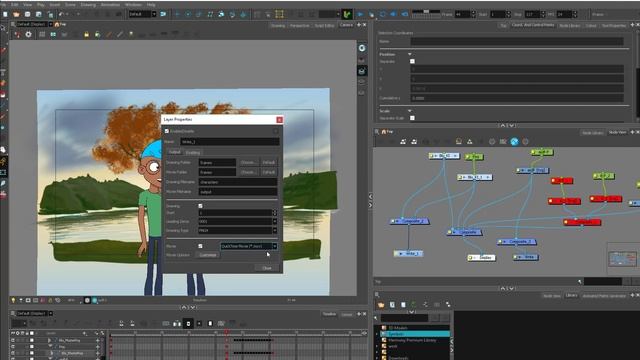Click the gear icon in Camera view toolbar
The image size is (640, 360).
[x=28, y=35]
